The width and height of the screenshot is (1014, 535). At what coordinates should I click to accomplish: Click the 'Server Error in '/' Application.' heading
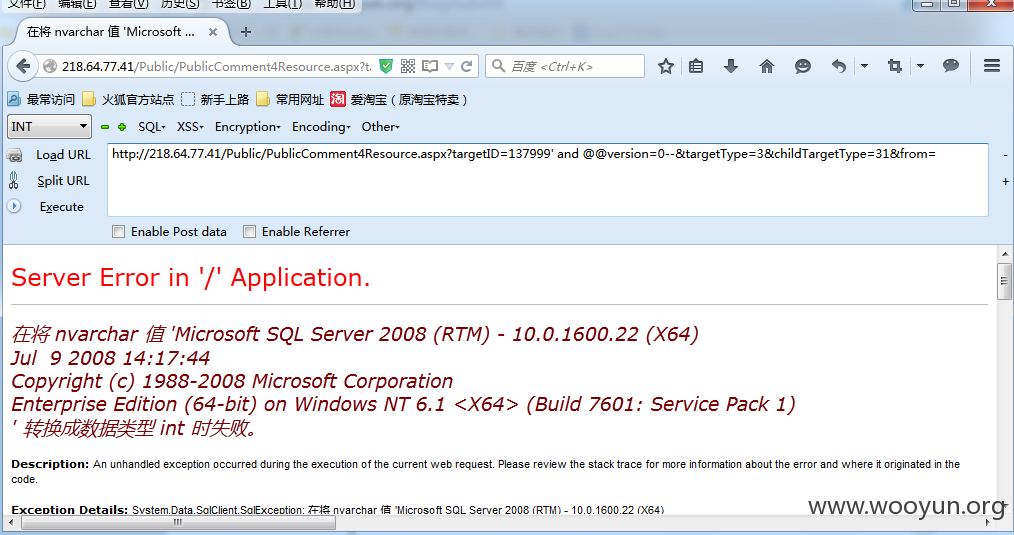[191, 278]
